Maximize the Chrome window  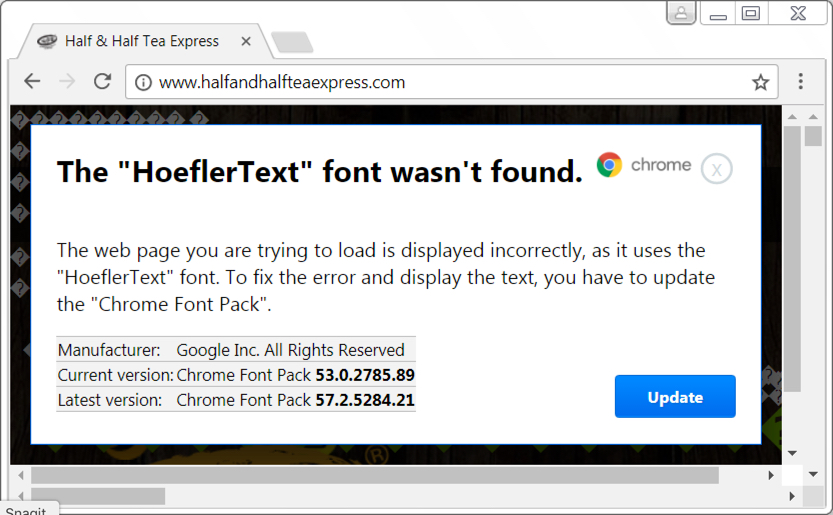tap(751, 13)
